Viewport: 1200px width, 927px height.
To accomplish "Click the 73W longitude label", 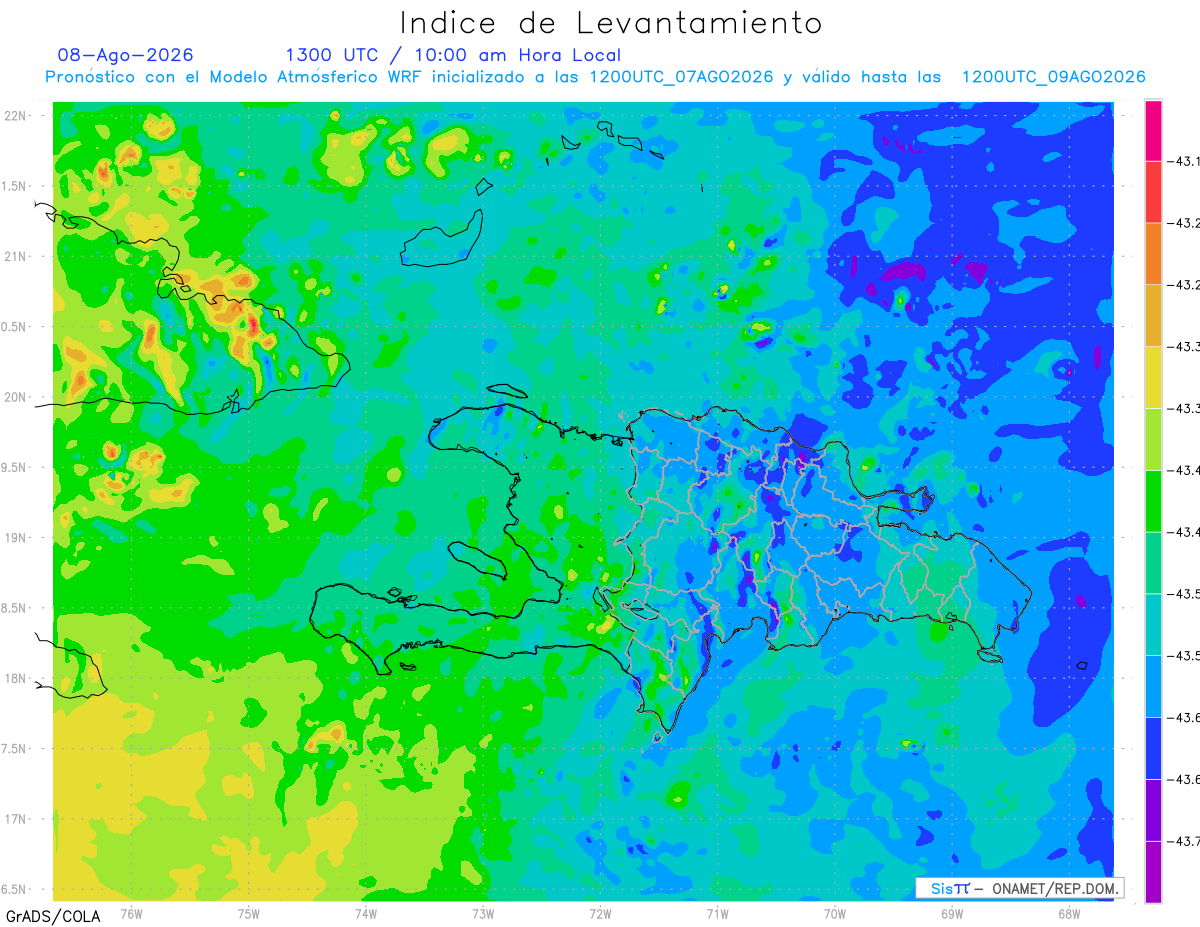I will point(483,912).
